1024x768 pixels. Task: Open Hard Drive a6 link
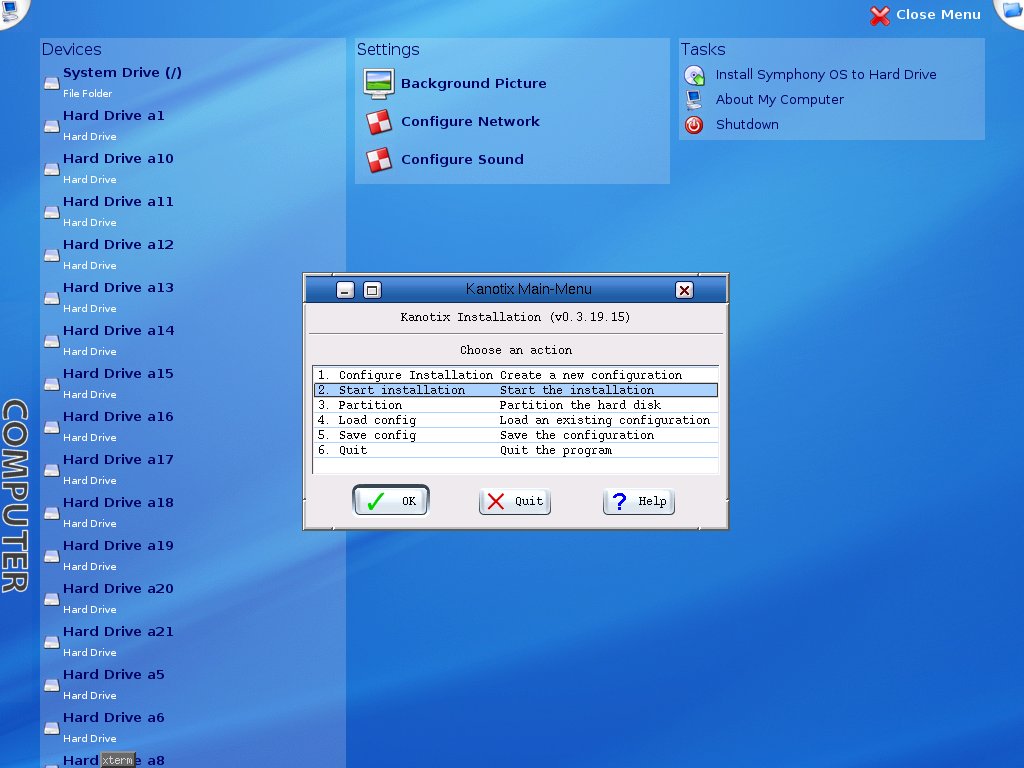(114, 718)
